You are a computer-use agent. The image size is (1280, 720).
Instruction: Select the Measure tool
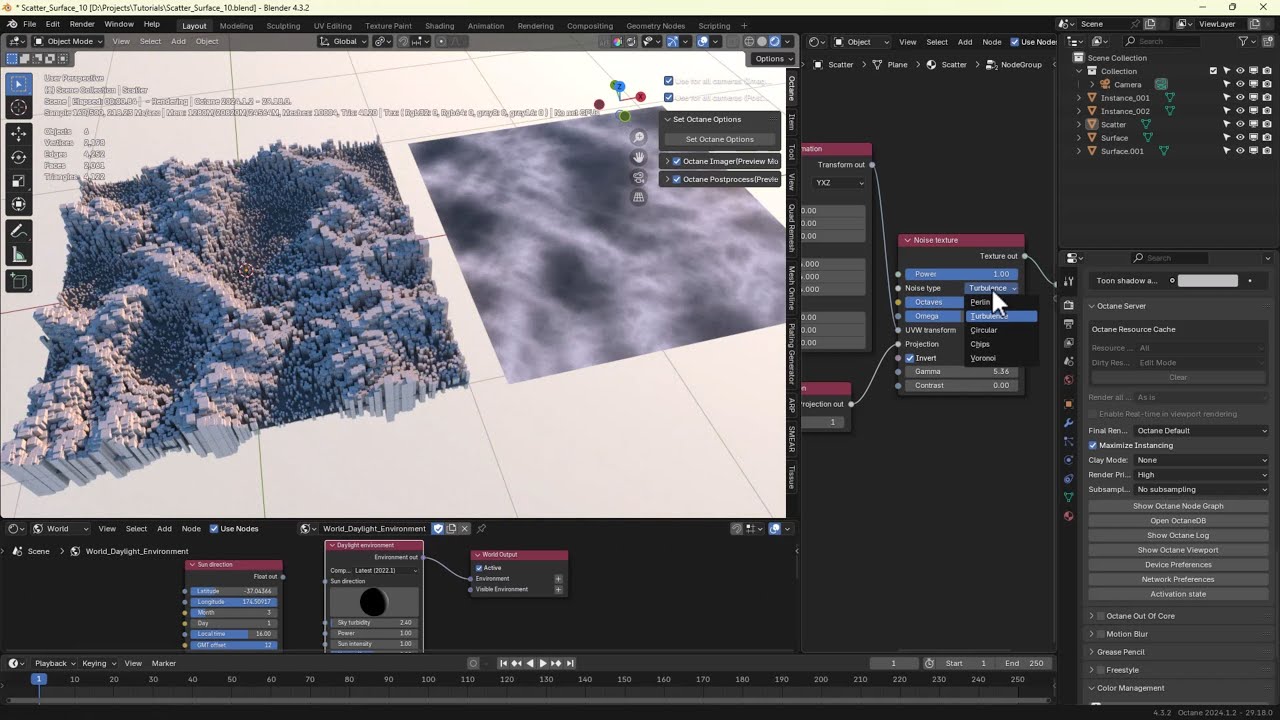[x=18, y=256]
